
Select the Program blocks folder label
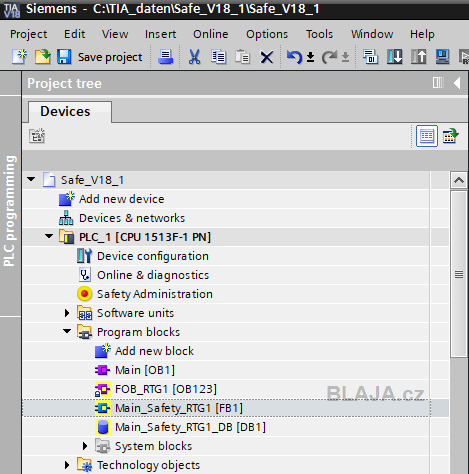139,332
